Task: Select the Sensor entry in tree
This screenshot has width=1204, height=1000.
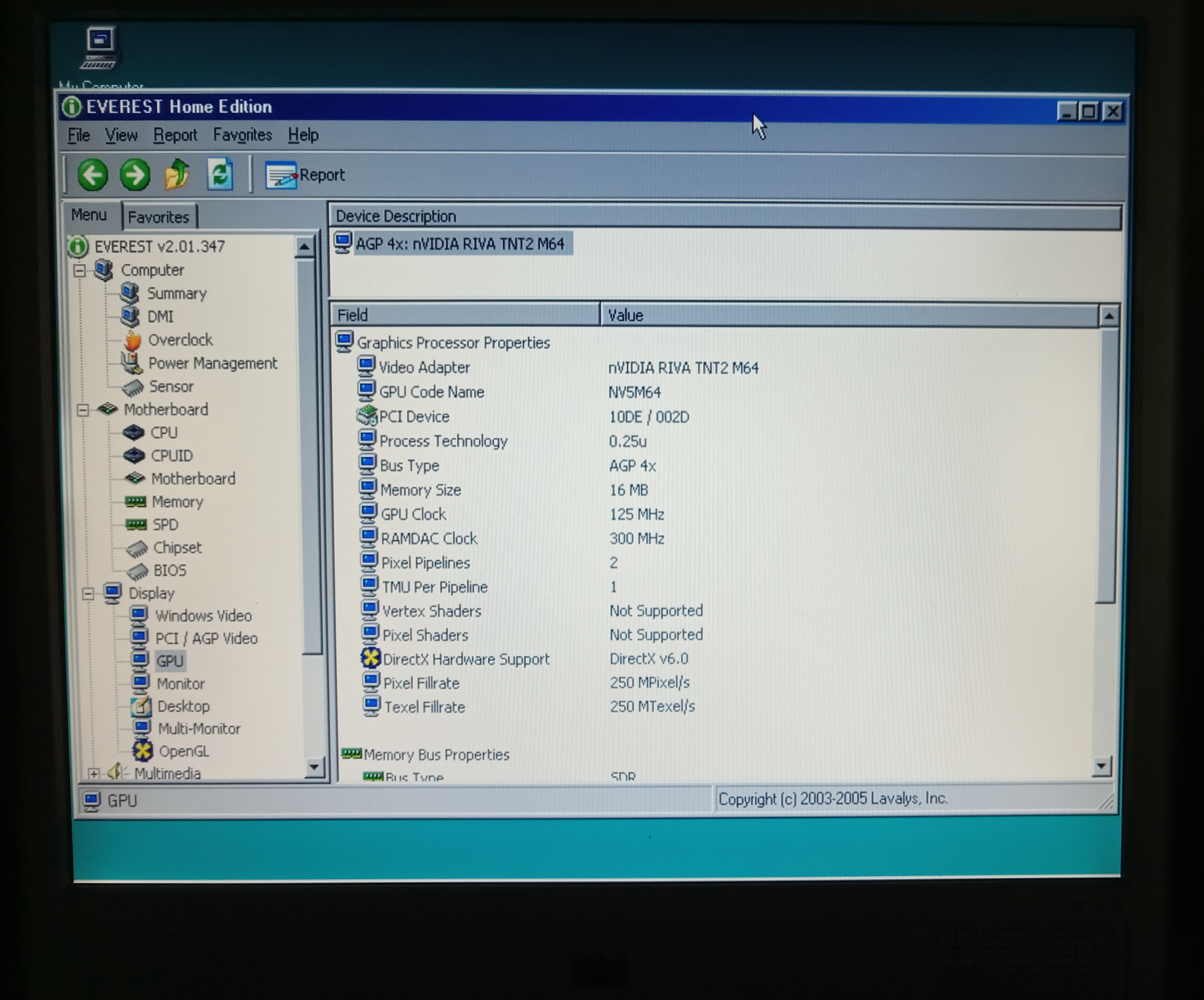Action: click(171, 387)
